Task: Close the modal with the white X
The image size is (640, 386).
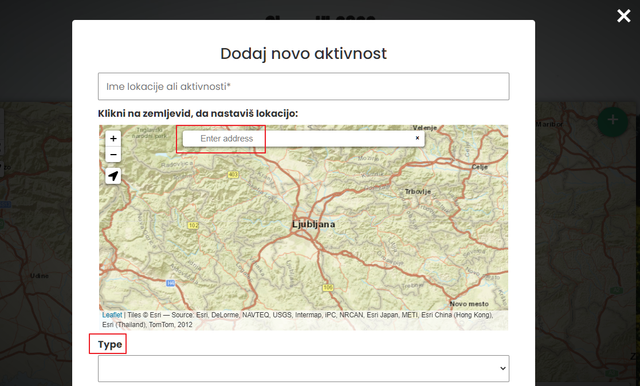Action: (x=624, y=16)
